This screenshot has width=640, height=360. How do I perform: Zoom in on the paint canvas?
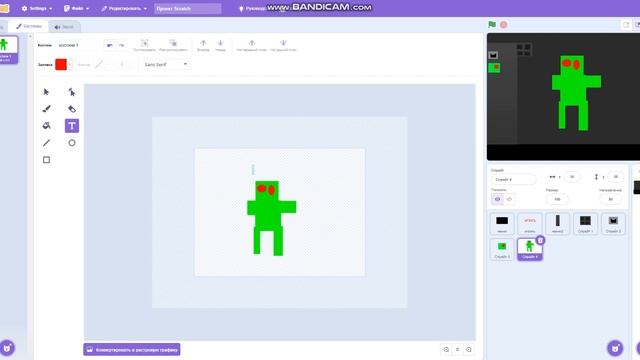tap(469, 349)
